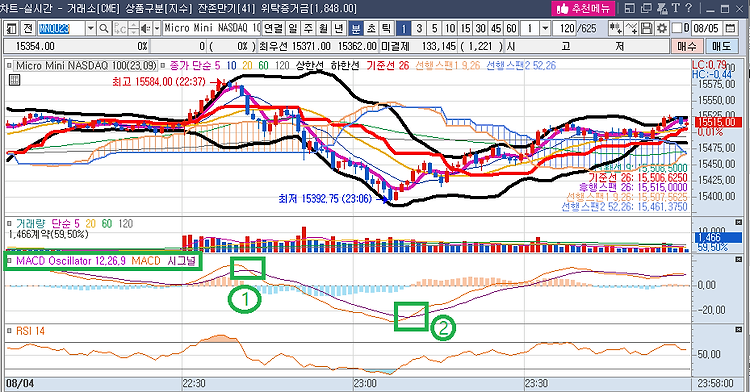This screenshot has height=392, width=750.
Task: Select the 5-minute interval button
Action: click(x=434, y=29)
